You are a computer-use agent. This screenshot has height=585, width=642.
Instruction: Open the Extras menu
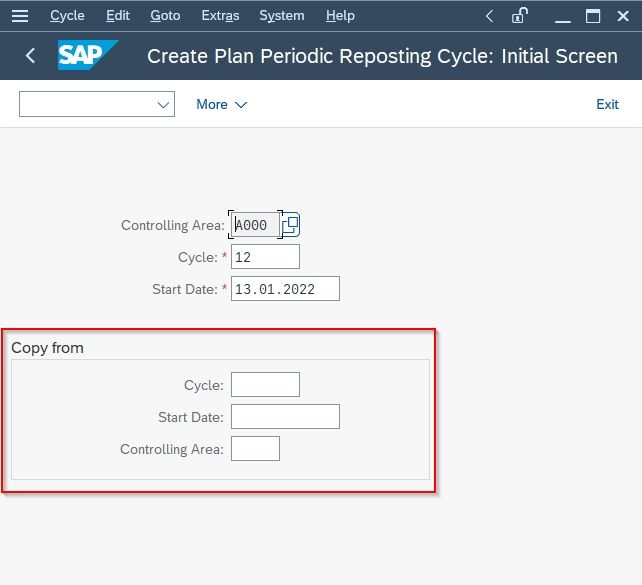220,16
